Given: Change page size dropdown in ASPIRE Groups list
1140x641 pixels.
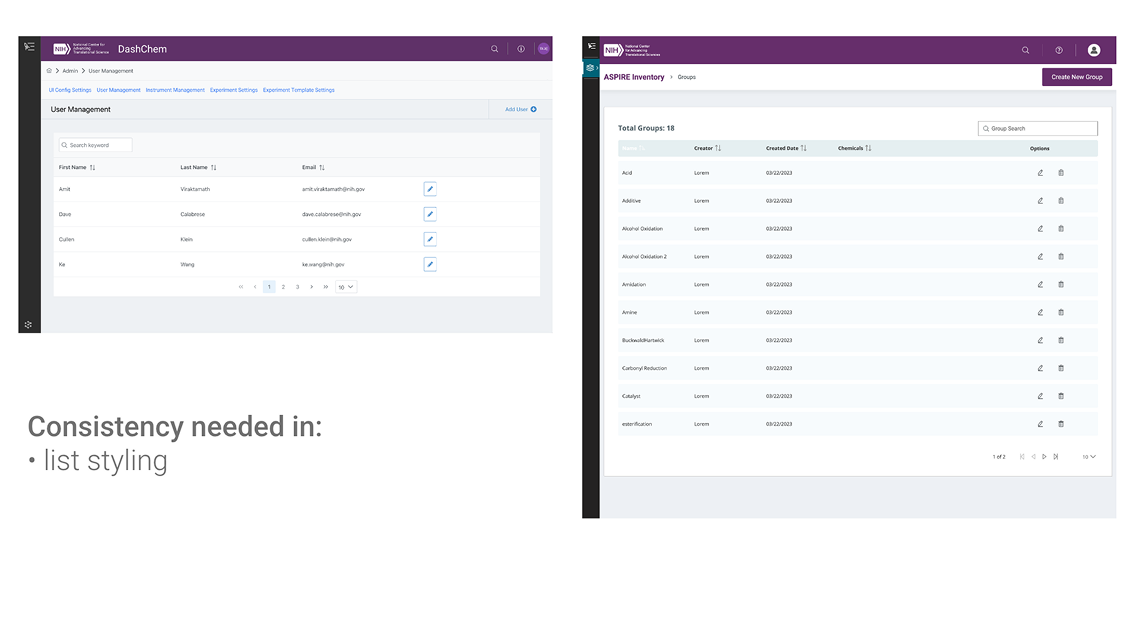Looking at the screenshot, I should (x=1086, y=456).
